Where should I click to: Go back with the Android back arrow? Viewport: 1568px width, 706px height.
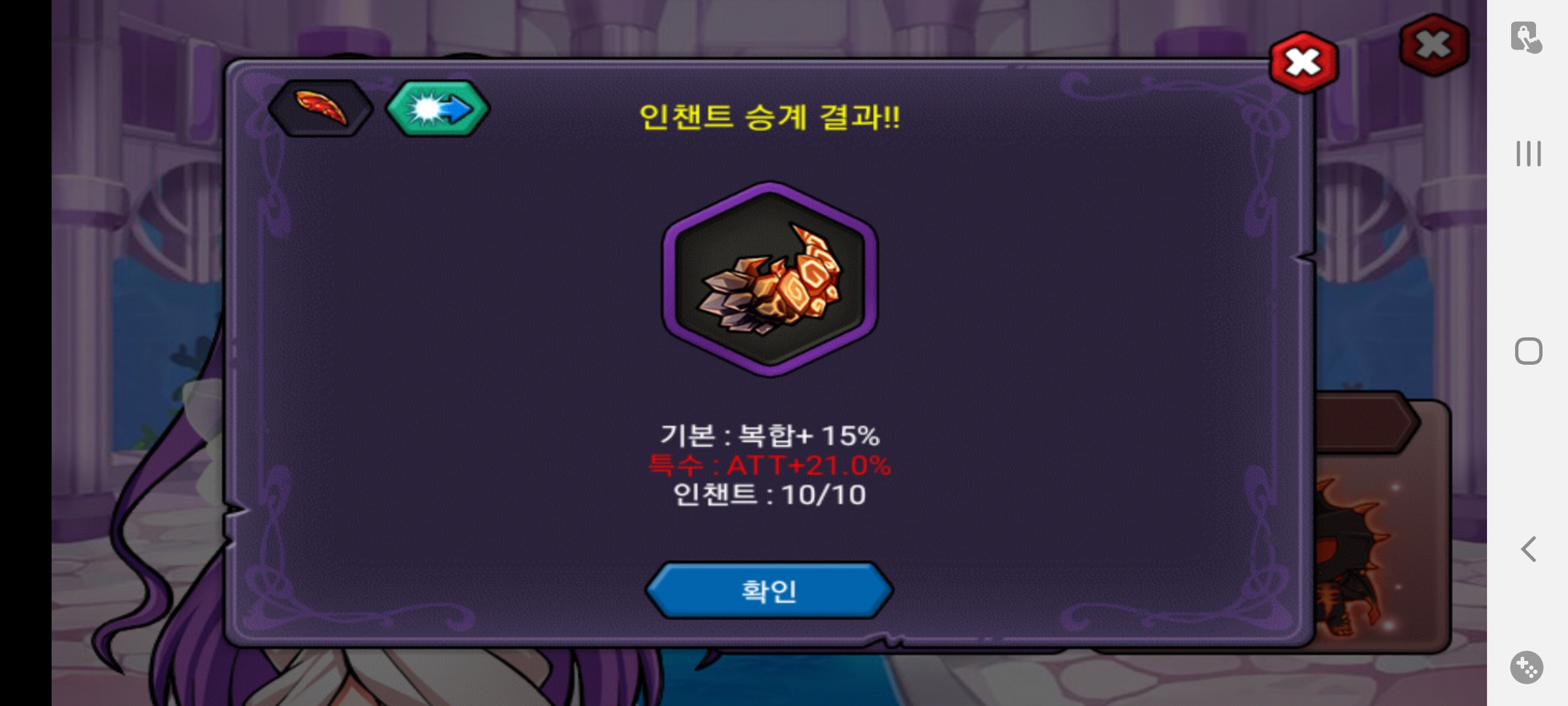pos(1528,548)
